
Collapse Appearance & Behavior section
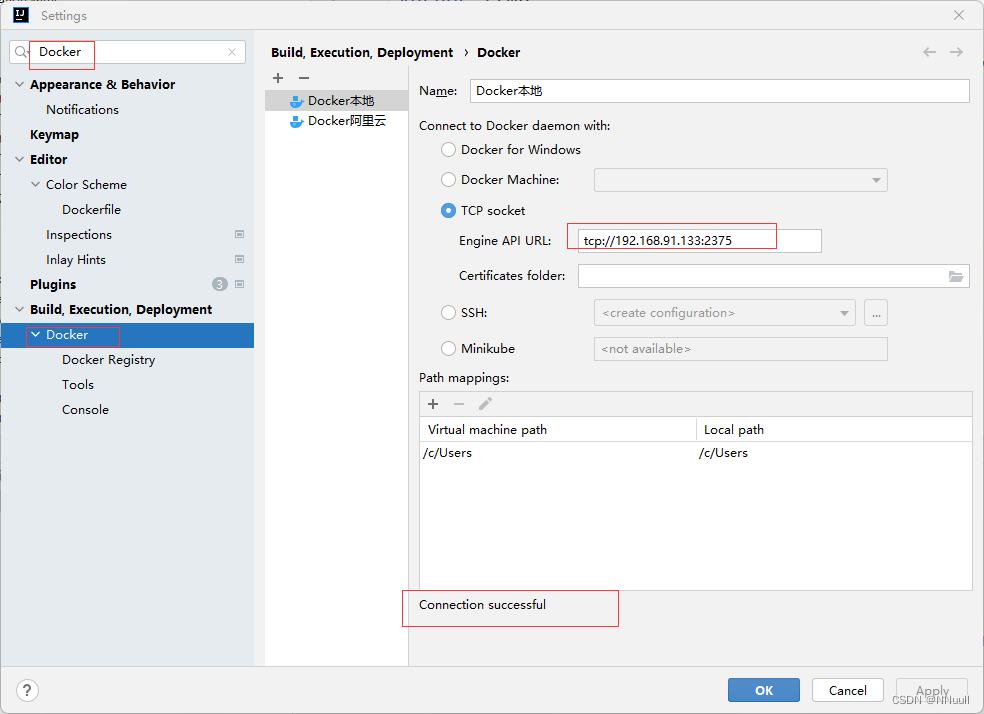point(19,84)
